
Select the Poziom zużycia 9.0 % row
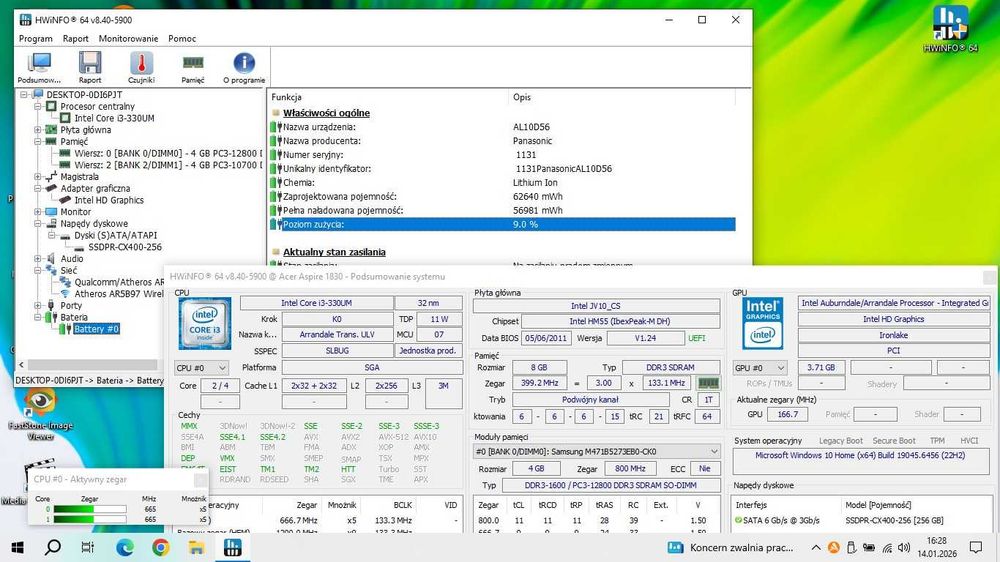(x=503, y=224)
